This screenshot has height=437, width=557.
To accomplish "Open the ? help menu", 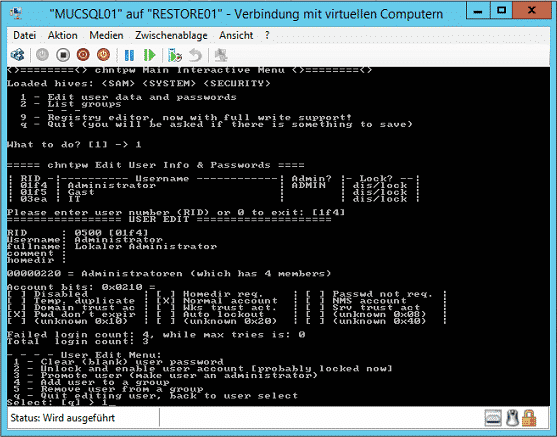I will pos(267,36).
